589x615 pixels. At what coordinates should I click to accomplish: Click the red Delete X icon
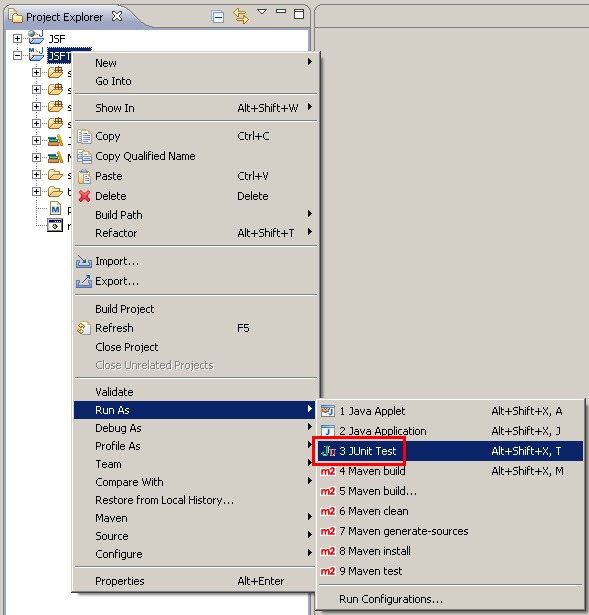[x=84, y=196]
